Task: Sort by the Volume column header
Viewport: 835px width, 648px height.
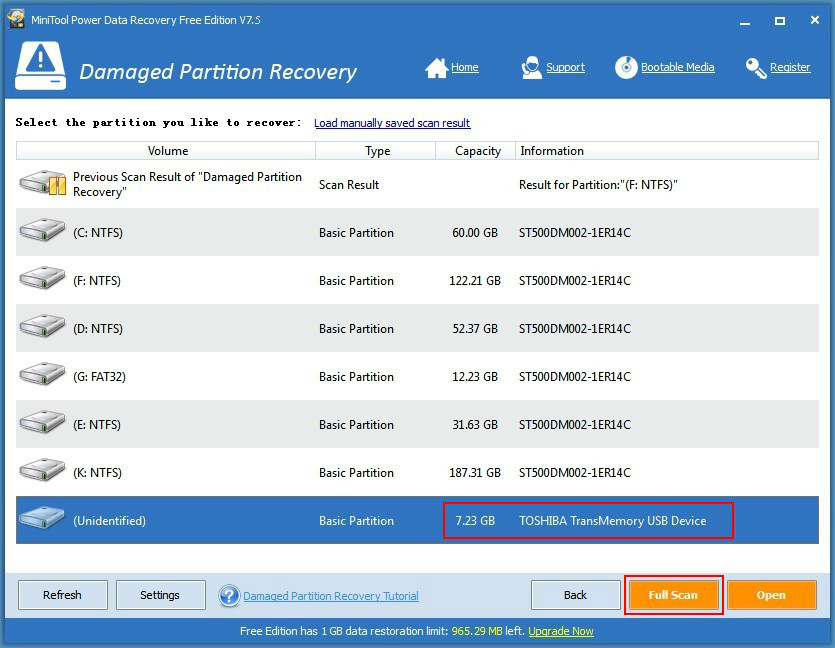Action: [x=166, y=151]
